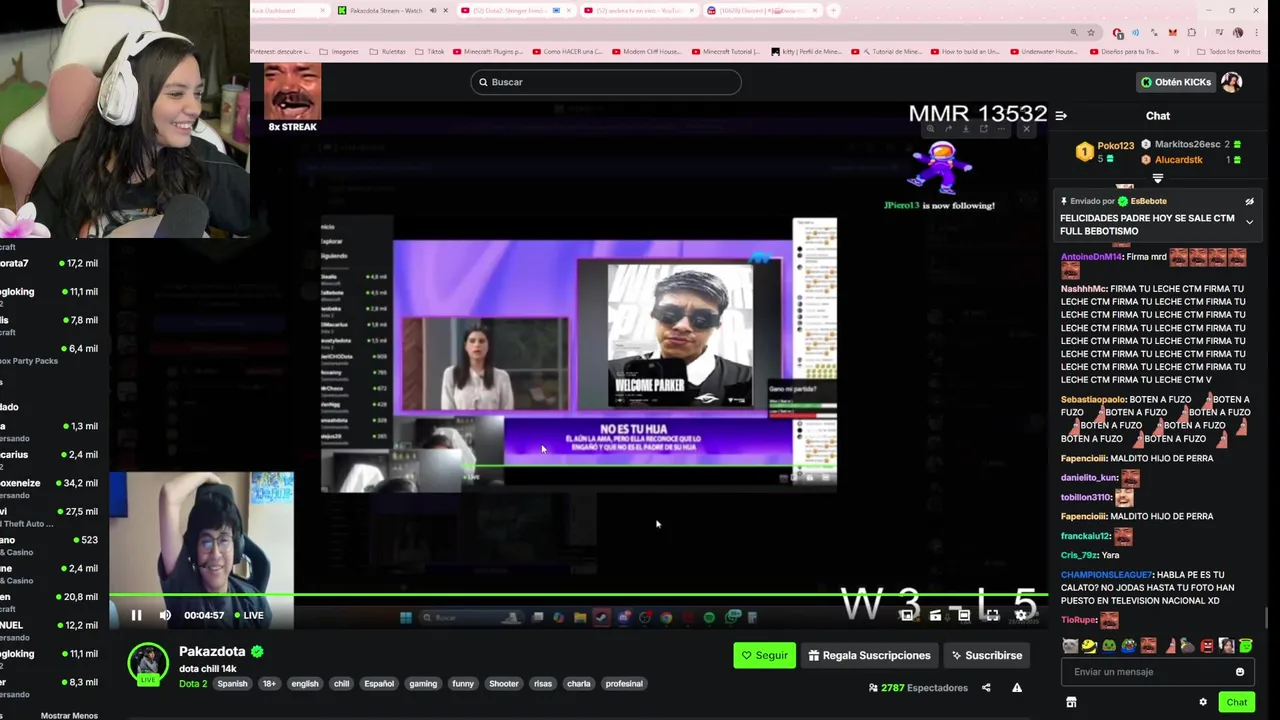Expand gift leaderboard down arrow
Screen dimensions: 1280x720
[1158, 179]
